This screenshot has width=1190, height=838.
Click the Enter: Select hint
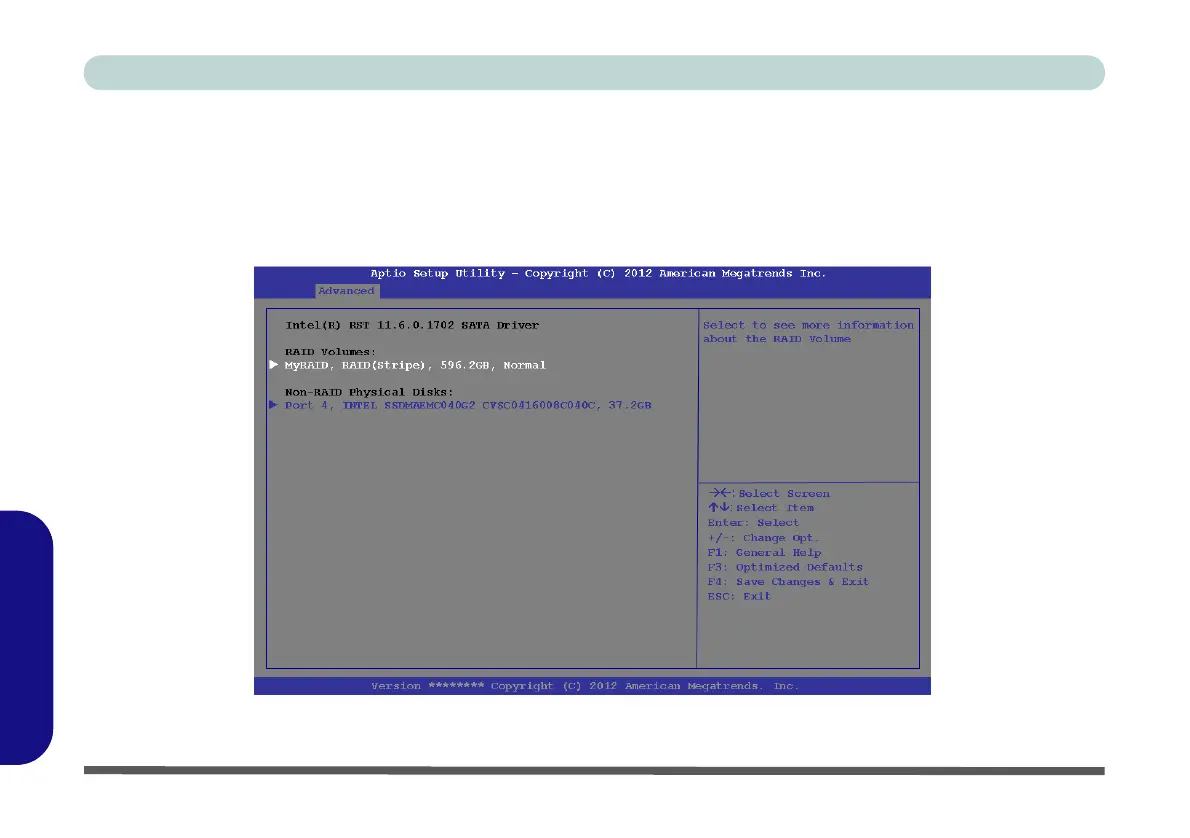point(753,523)
